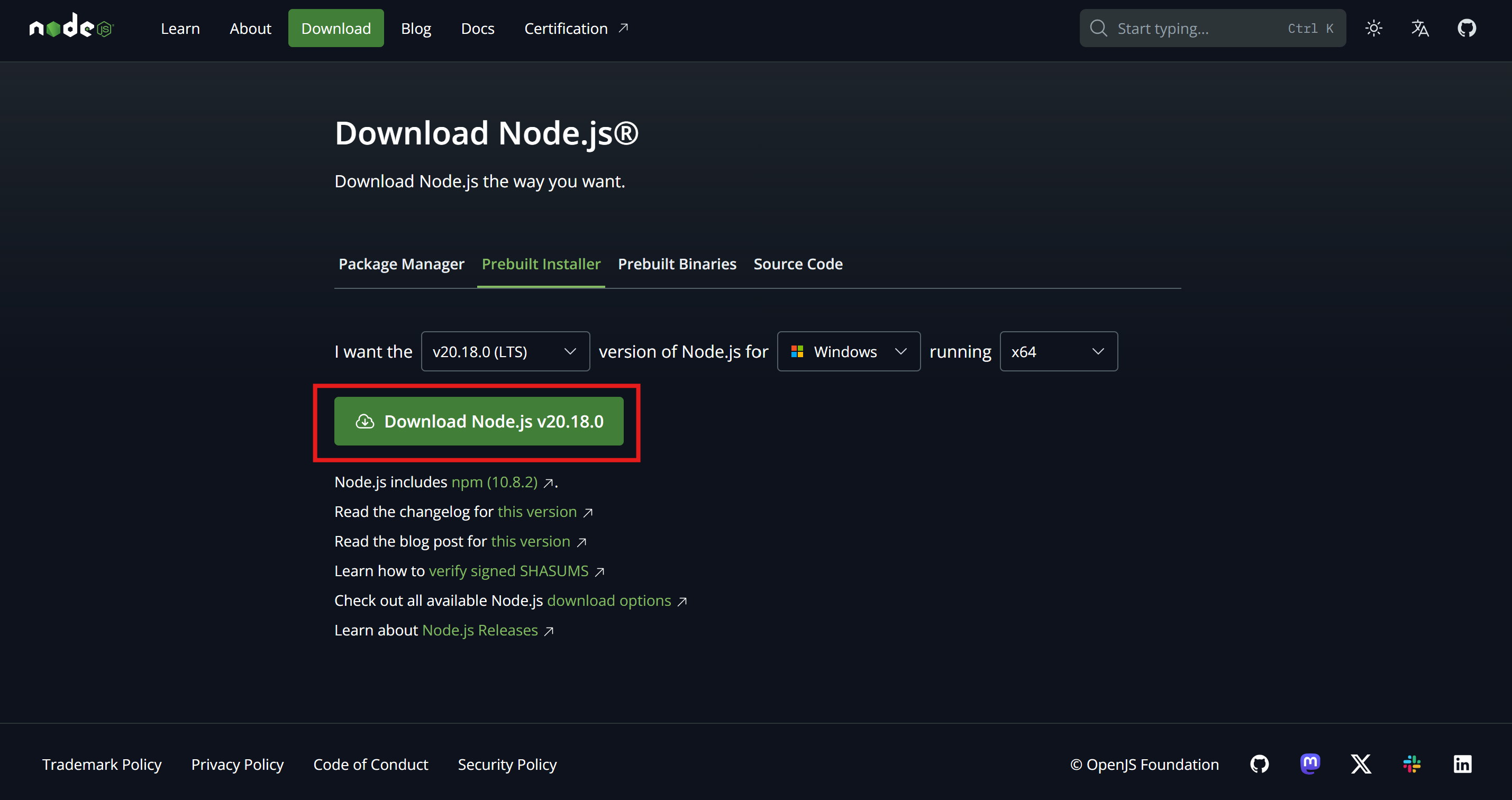Select the Source Code tab

click(798, 264)
